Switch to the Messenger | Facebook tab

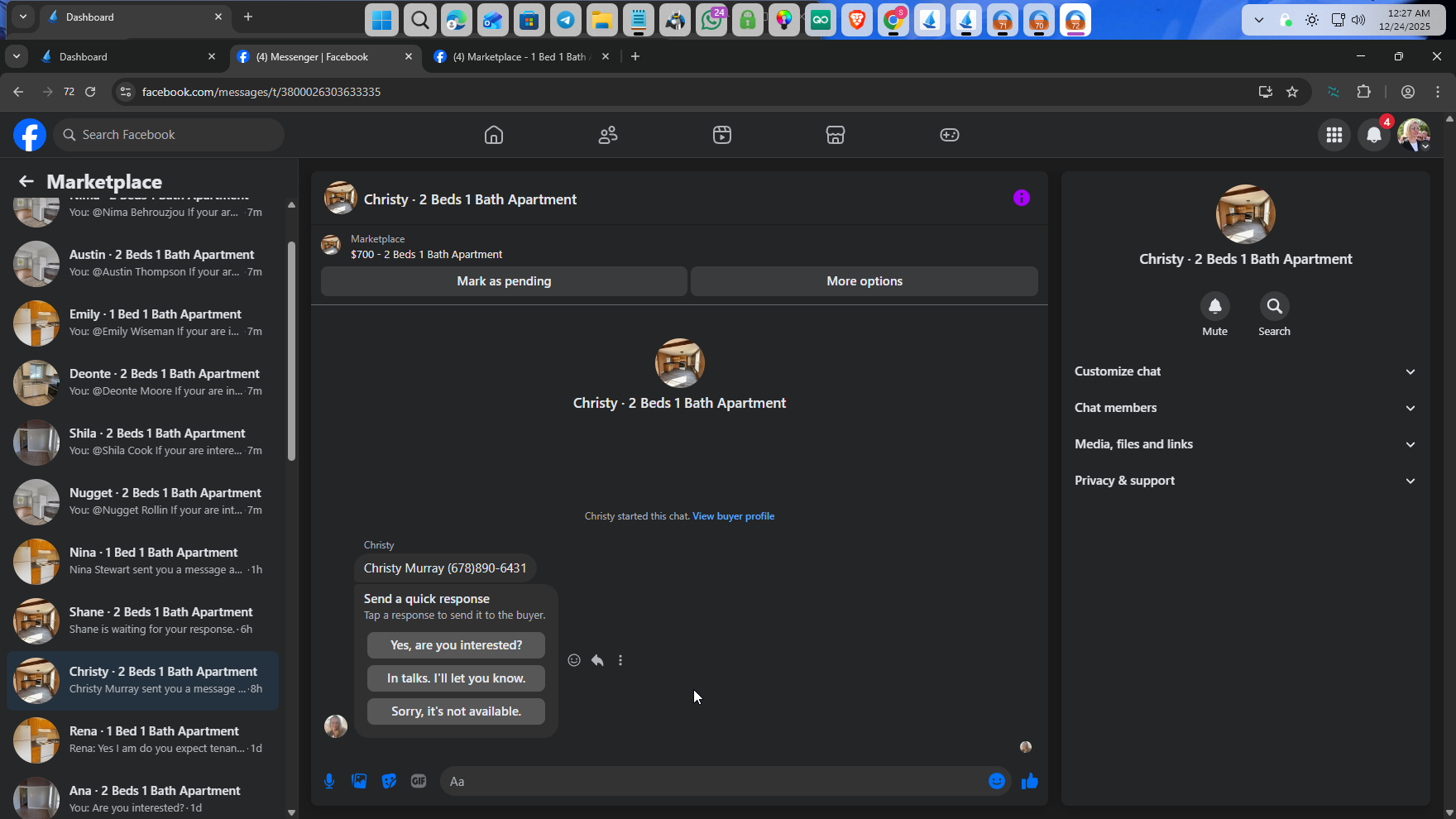tap(326, 57)
